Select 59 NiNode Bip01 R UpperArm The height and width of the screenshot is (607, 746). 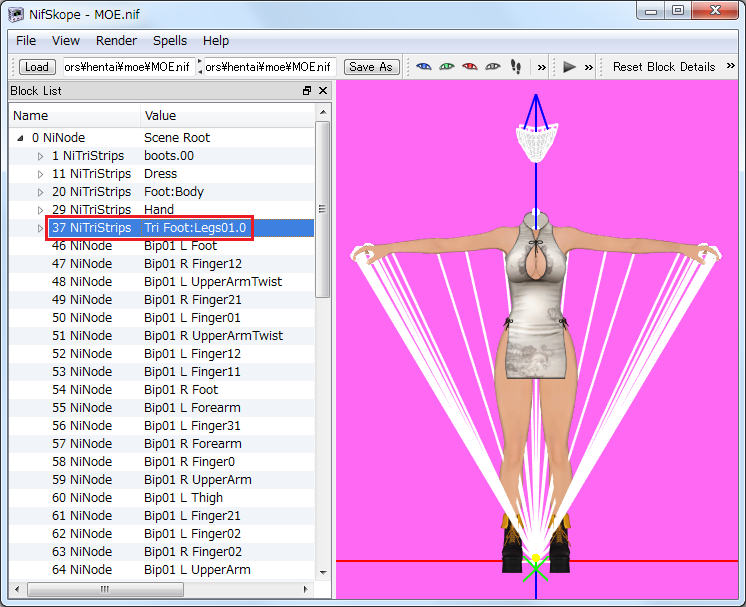pyautogui.click(x=161, y=480)
